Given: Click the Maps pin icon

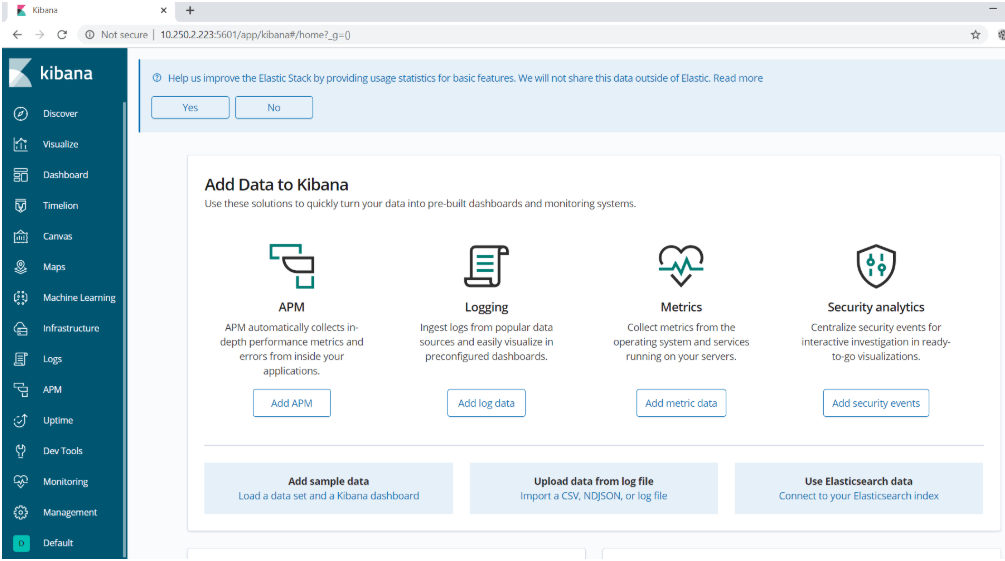Looking at the screenshot, I should [21, 267].
